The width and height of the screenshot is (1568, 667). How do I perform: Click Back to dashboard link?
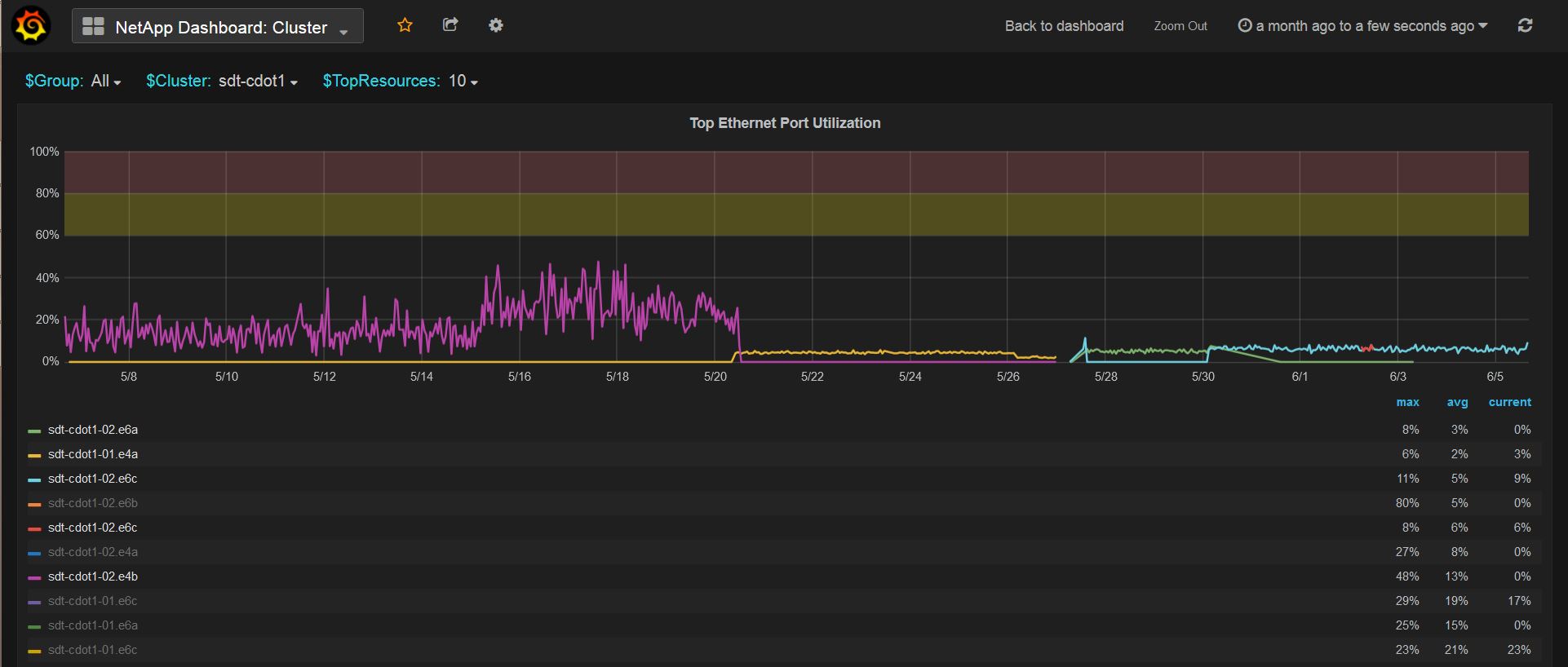point(1064,26)
